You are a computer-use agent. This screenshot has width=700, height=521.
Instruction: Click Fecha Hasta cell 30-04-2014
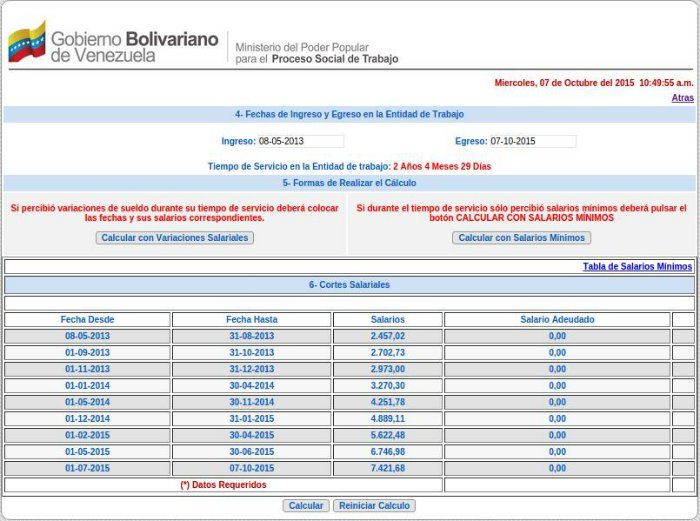pyautogui.click(x=252, y=386)
